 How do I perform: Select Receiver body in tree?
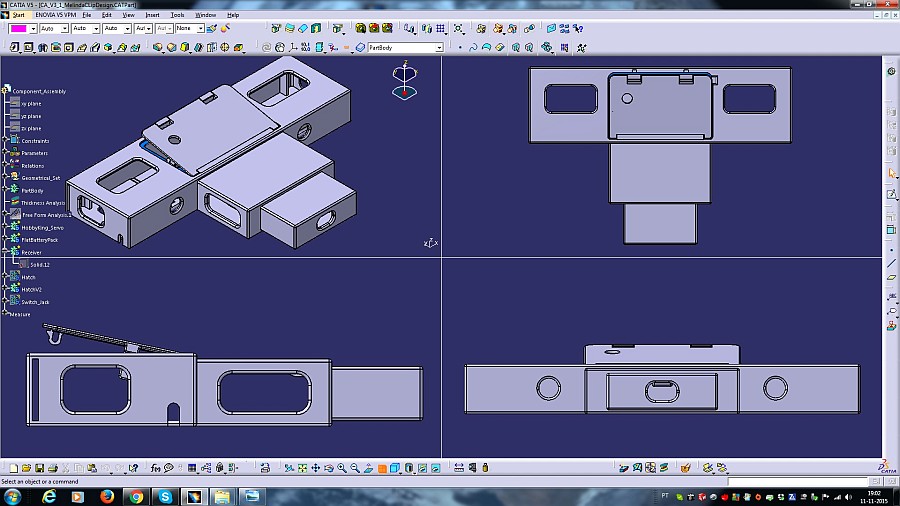(32, 252)
